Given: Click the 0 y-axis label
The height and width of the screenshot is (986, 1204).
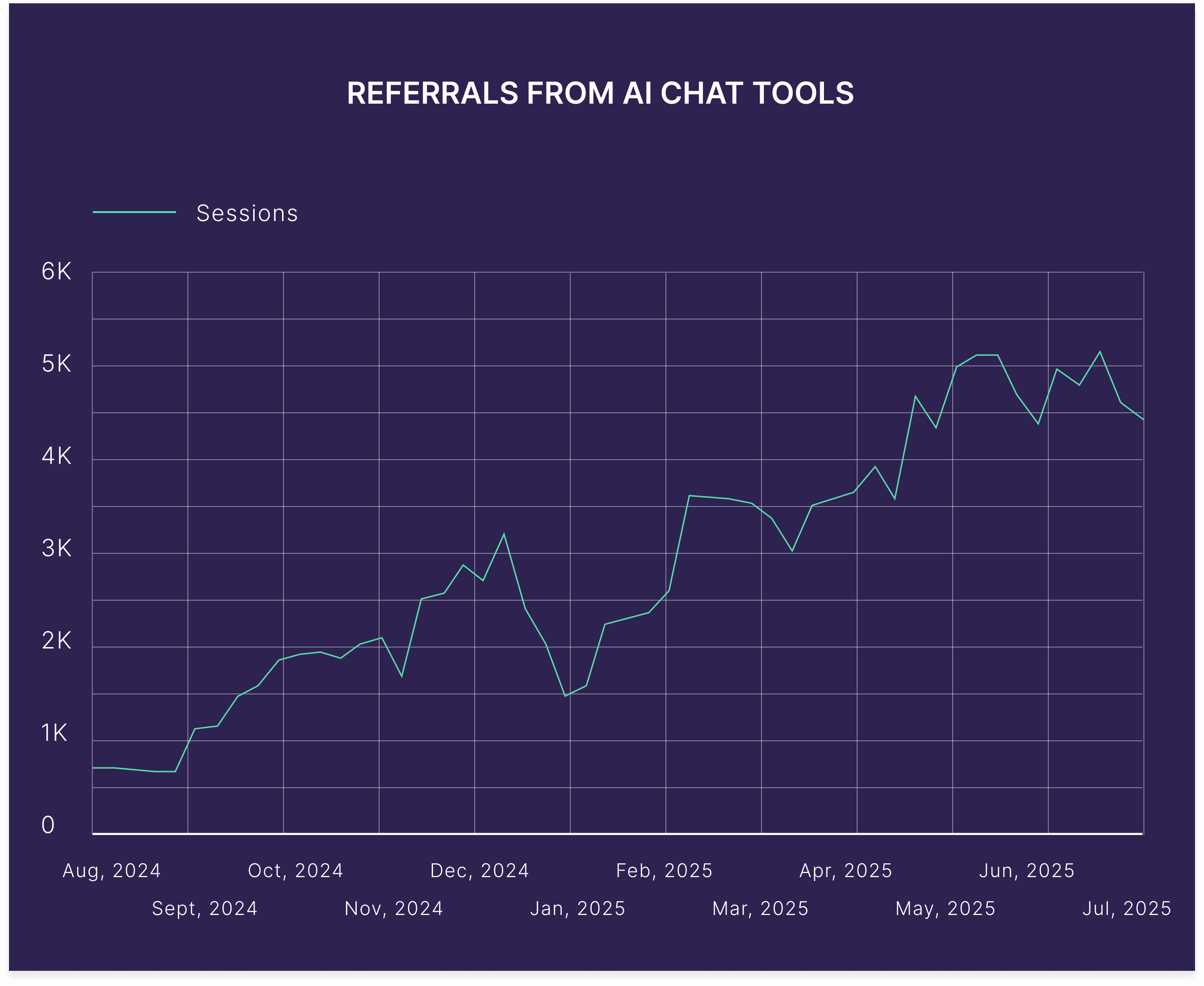Looking at the screenshot, I should click(48, 825).
